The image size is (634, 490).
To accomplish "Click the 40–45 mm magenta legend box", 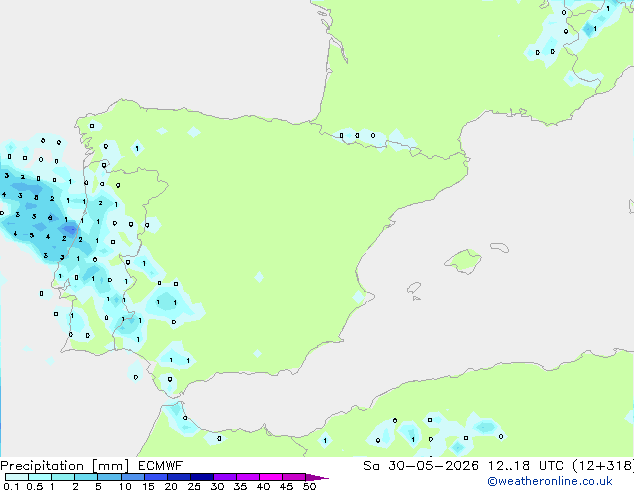I will click(271, 477).
